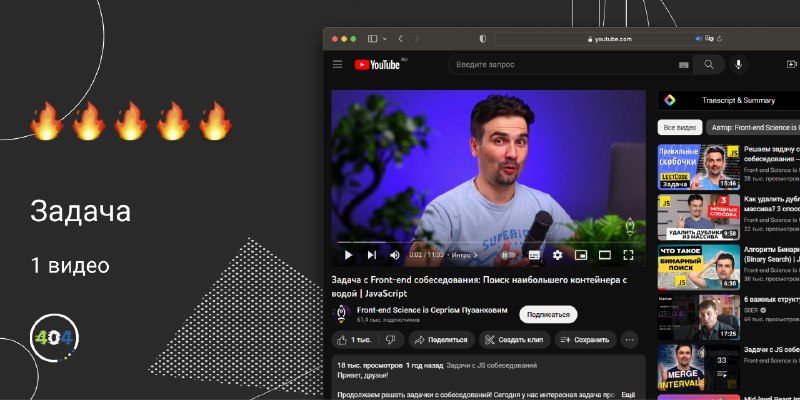This screenshot has width=800, height=400.
Task: Click the video progress bar
Action: 489,242
